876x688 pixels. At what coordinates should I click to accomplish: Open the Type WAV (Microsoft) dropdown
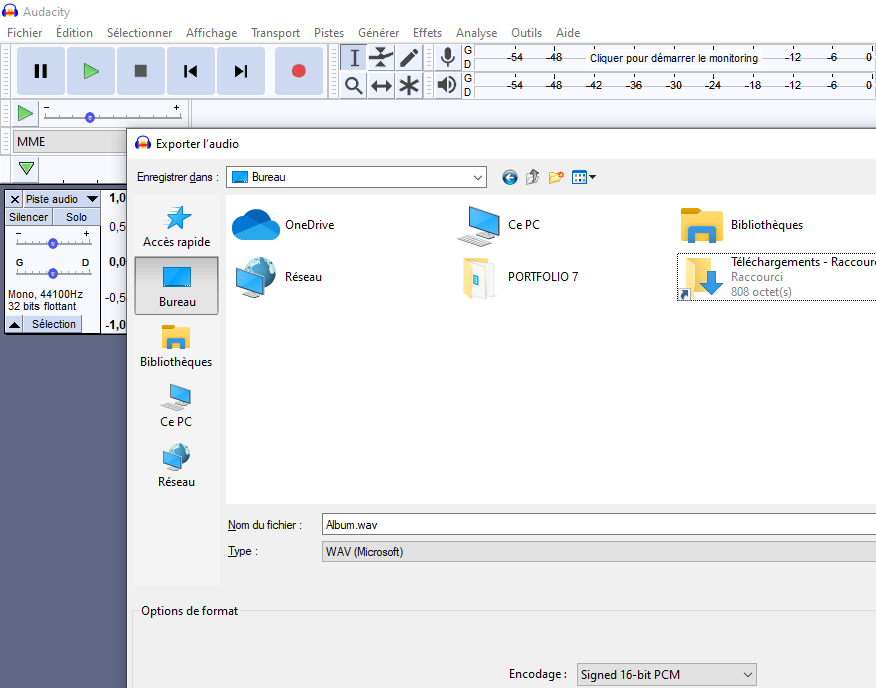tap(599, 552)
